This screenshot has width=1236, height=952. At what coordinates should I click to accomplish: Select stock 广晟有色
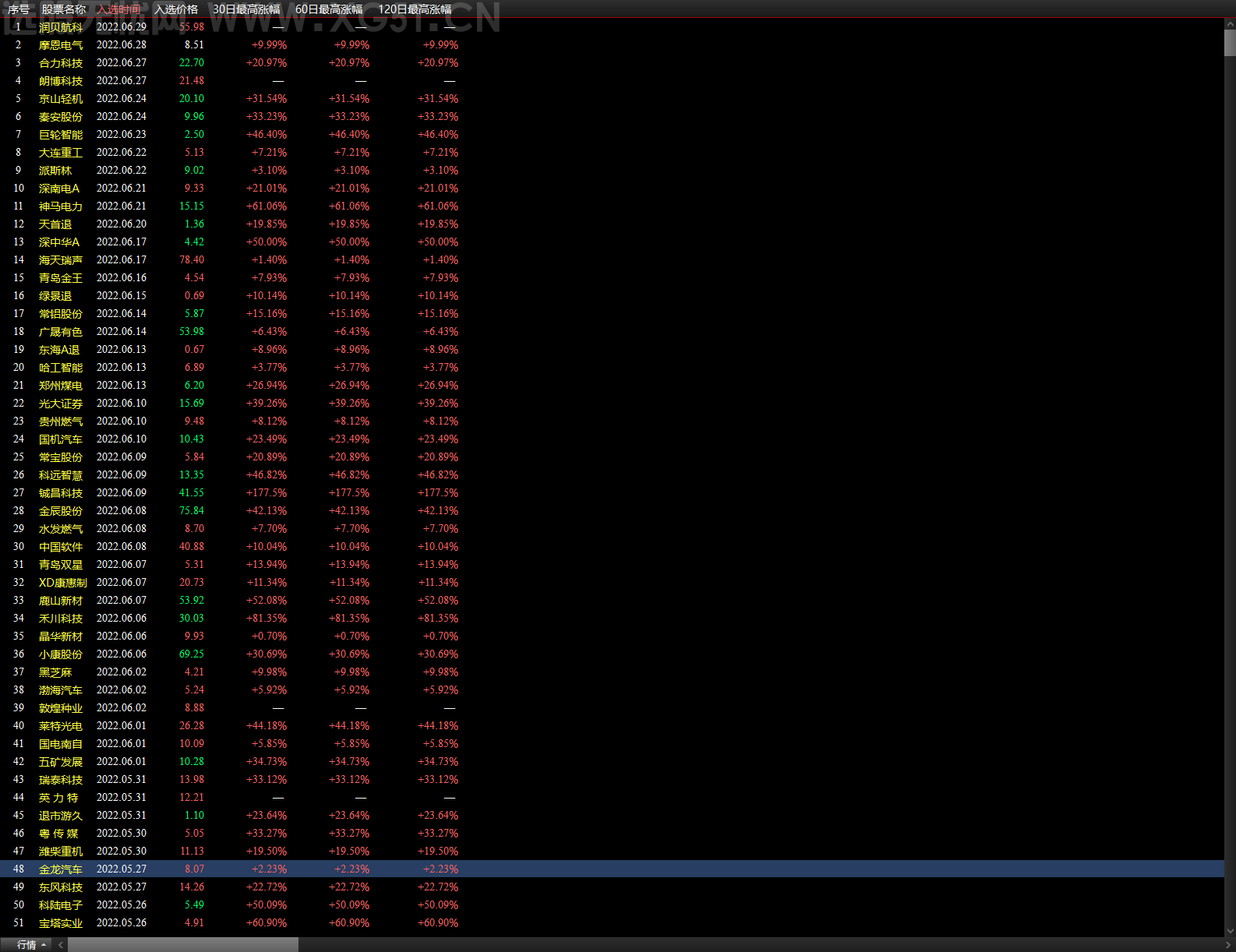point(61,332)
